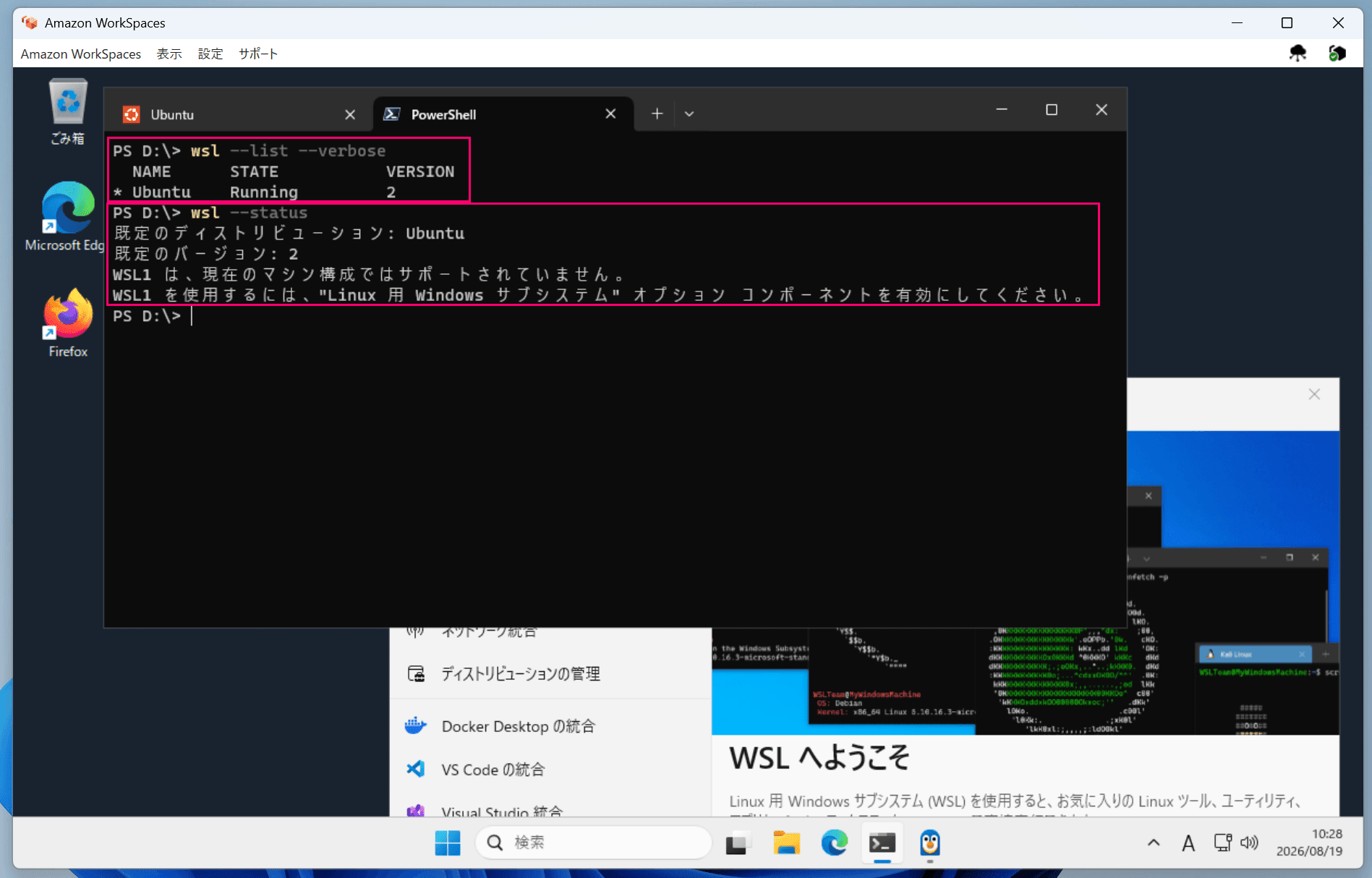This screenshot has height=878, width=1372.
Task: Open File Explorer from taskbar
Action: click(x=786, y=843)
